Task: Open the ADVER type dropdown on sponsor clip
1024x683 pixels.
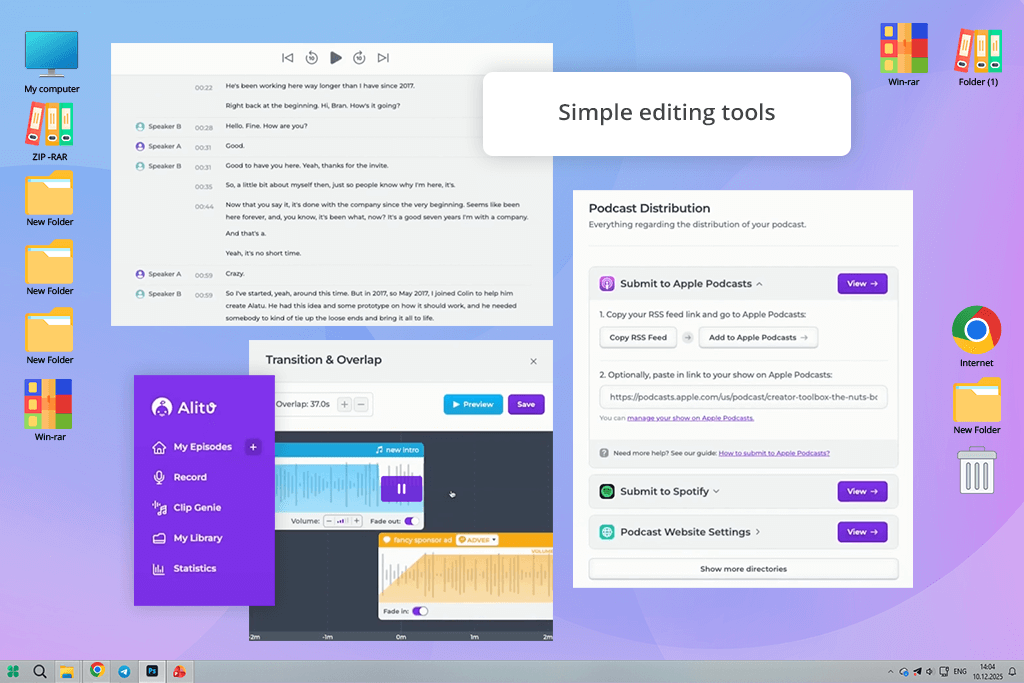Action: 477,540
